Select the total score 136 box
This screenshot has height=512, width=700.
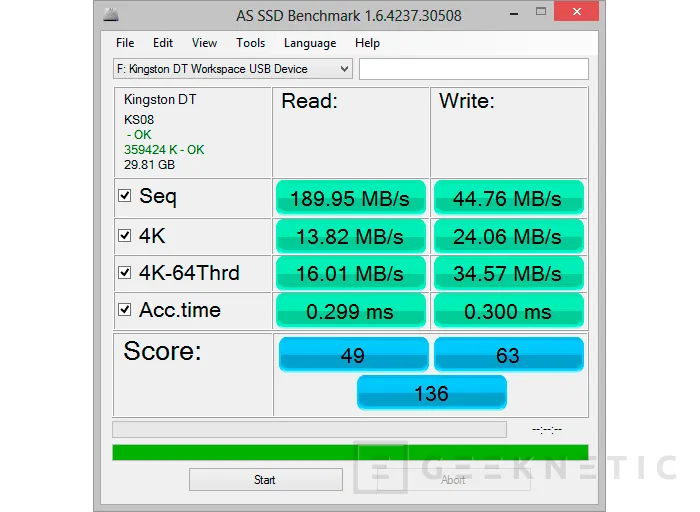[431, 393]
